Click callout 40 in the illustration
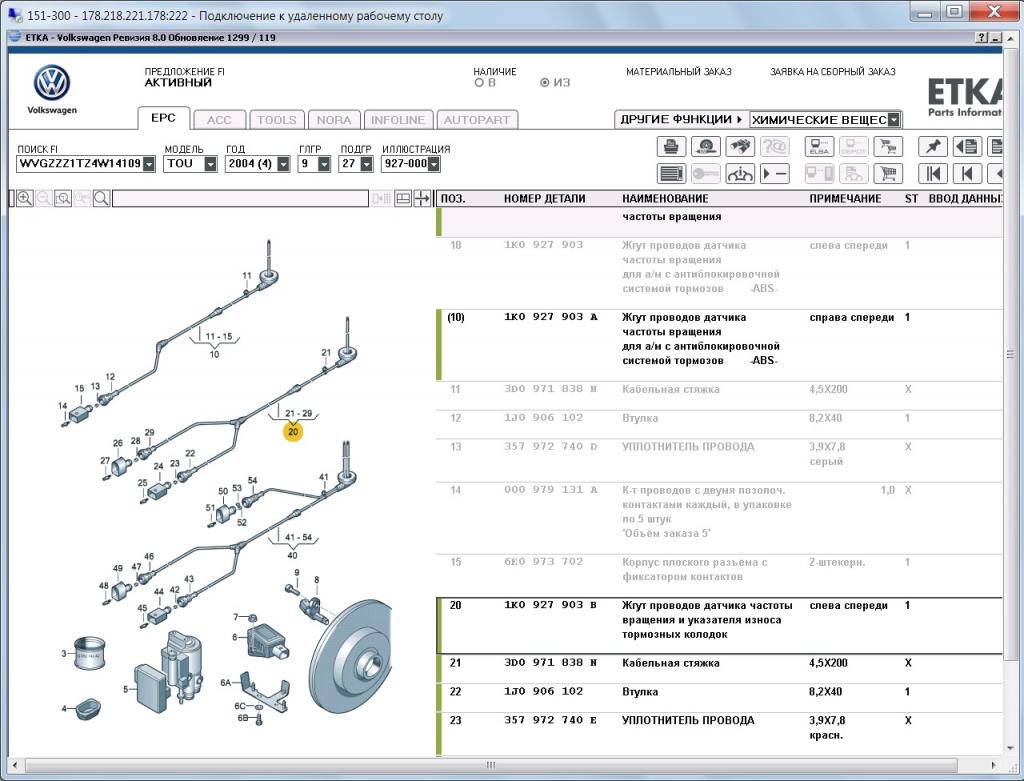The image size is (1024, 781). (x=292, y=555)
